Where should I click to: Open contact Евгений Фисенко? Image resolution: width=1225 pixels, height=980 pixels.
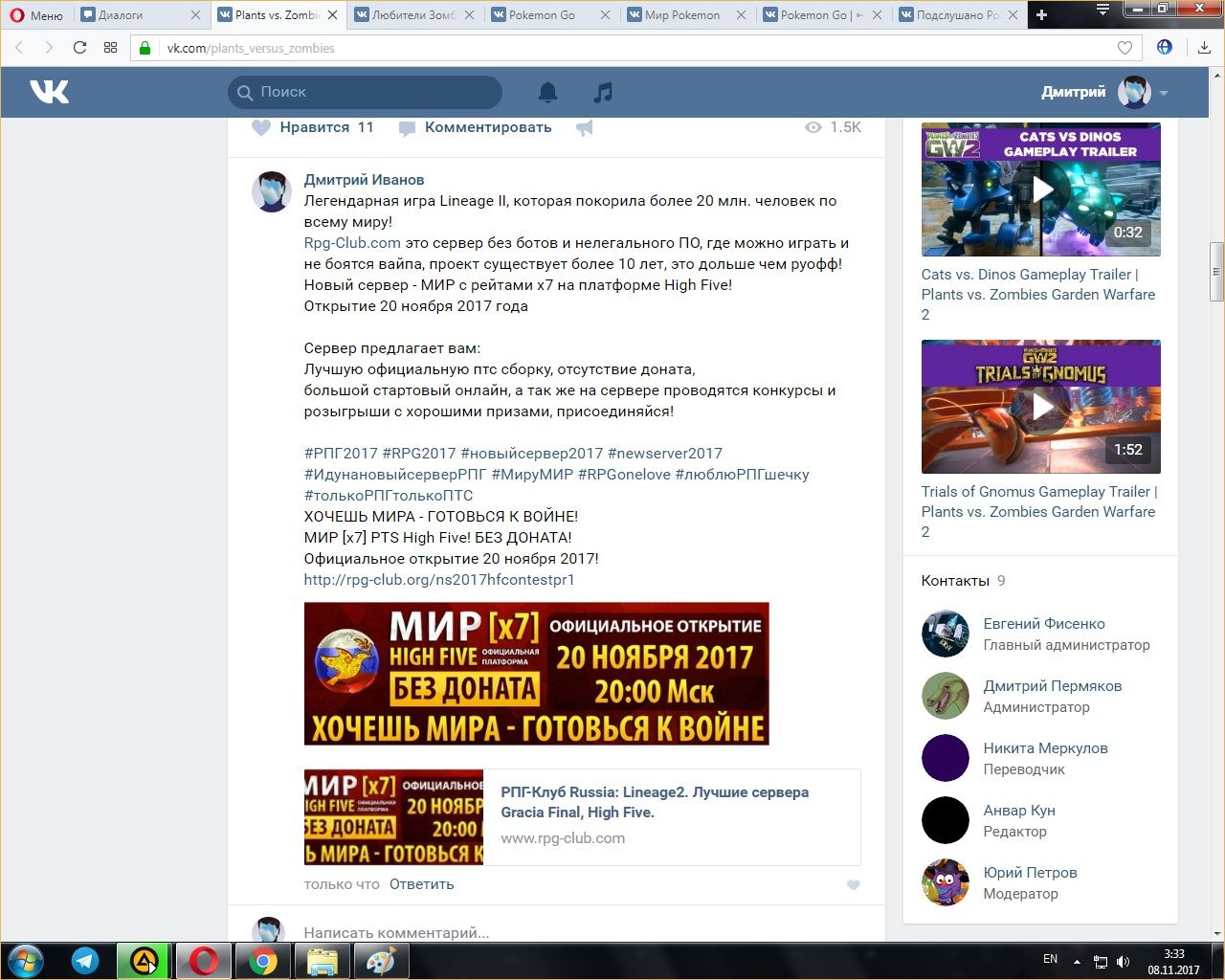1044,624
